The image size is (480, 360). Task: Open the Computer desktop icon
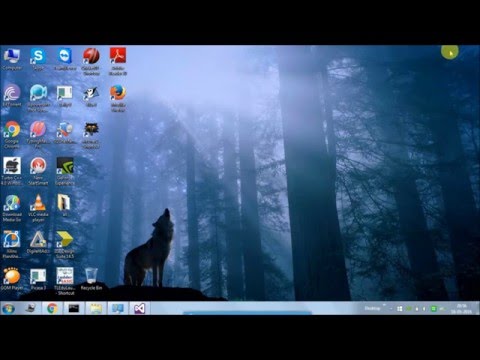[x=12, y=59]
